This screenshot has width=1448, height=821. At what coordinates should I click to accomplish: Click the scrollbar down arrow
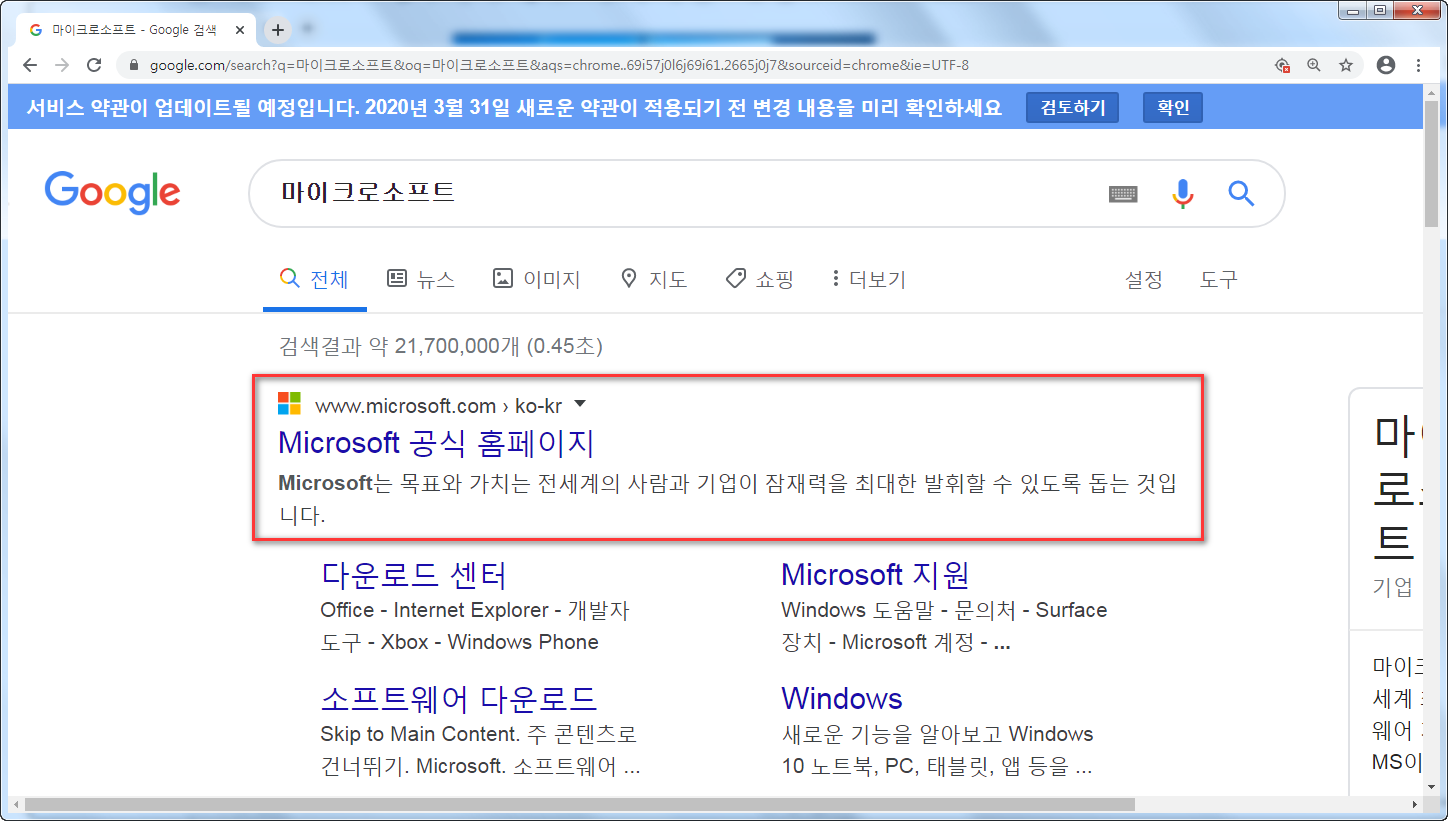pos(1431,786)
